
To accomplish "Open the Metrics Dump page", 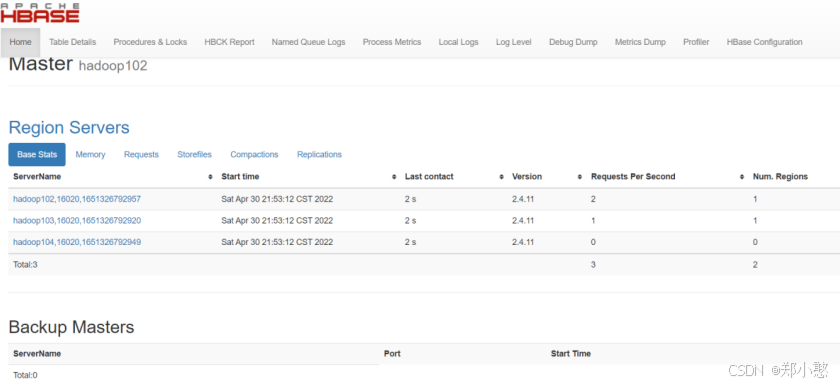I will point(640,42).
